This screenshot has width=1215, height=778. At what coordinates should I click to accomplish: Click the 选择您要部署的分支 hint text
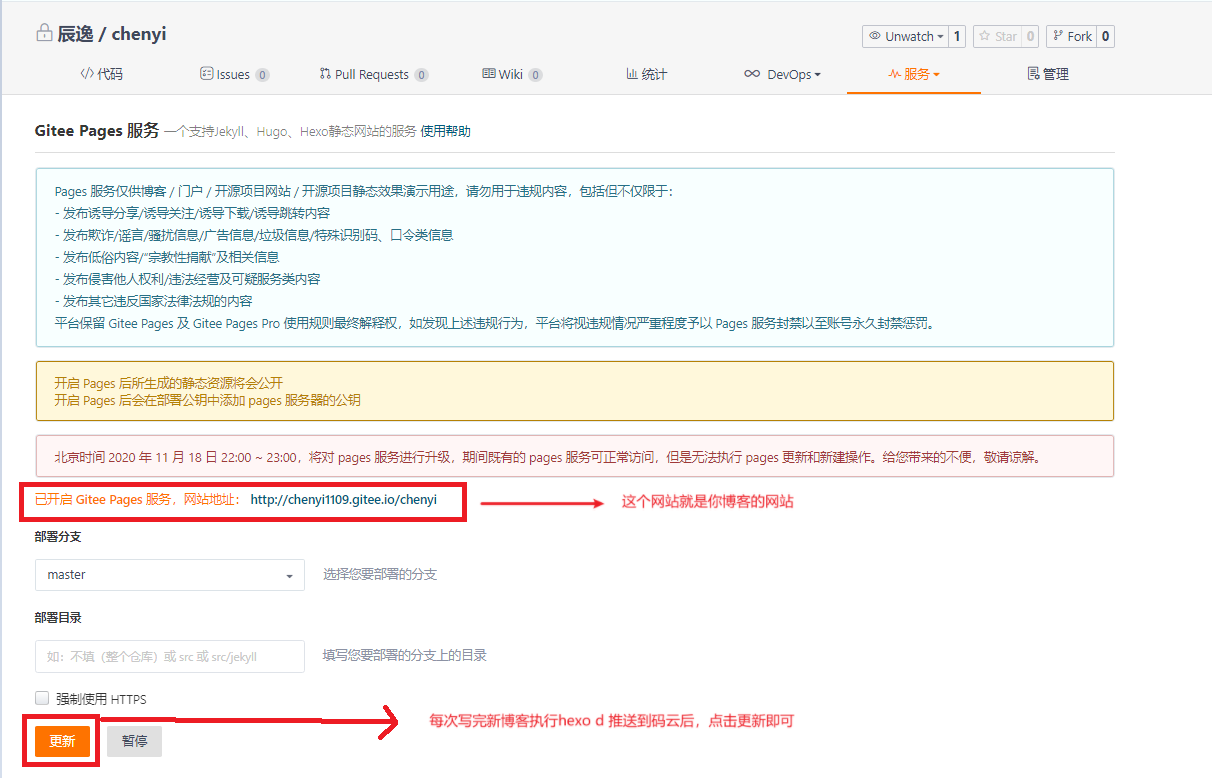tap(380, 574)
